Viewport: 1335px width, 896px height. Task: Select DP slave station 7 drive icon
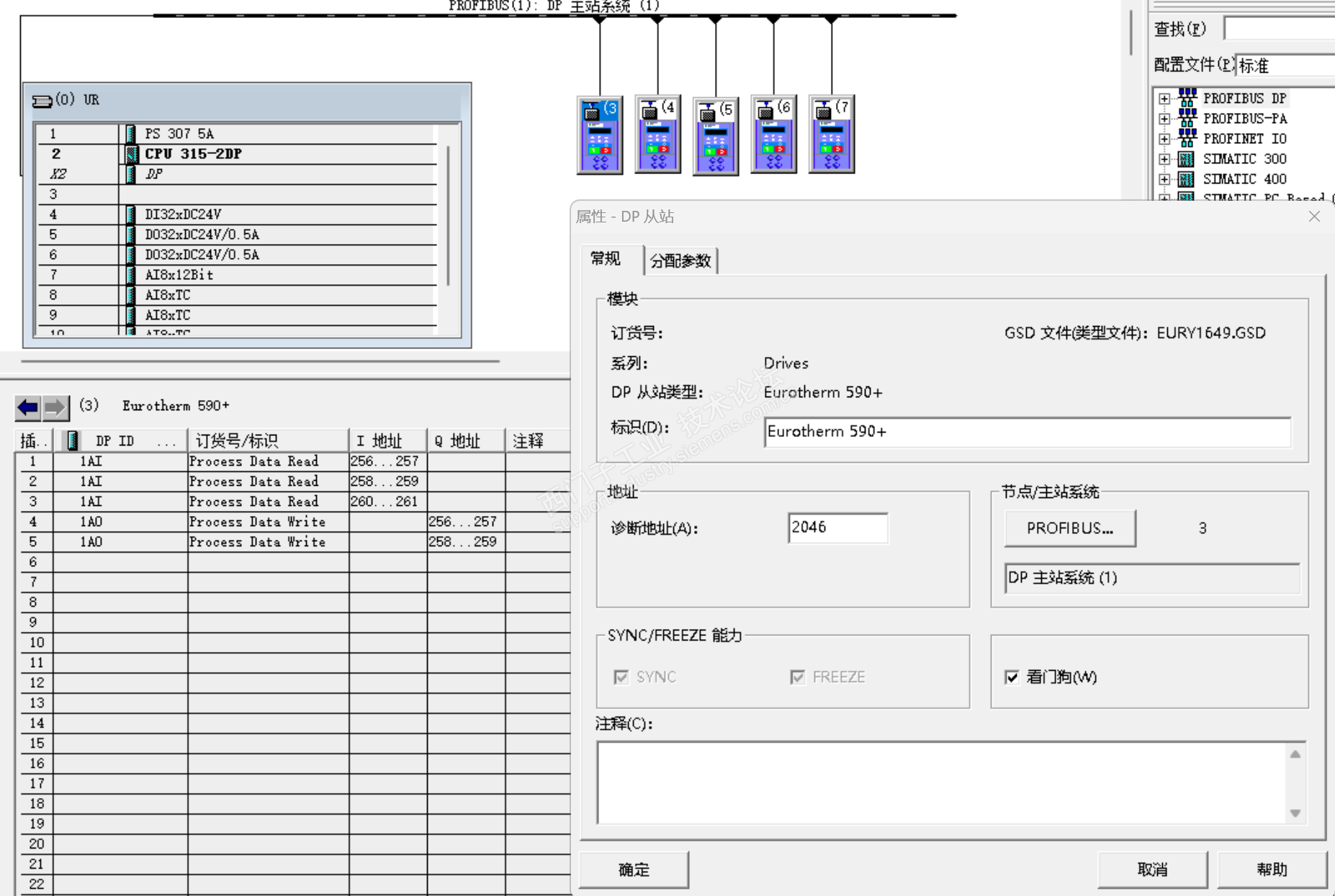click(x=832, y=135)
